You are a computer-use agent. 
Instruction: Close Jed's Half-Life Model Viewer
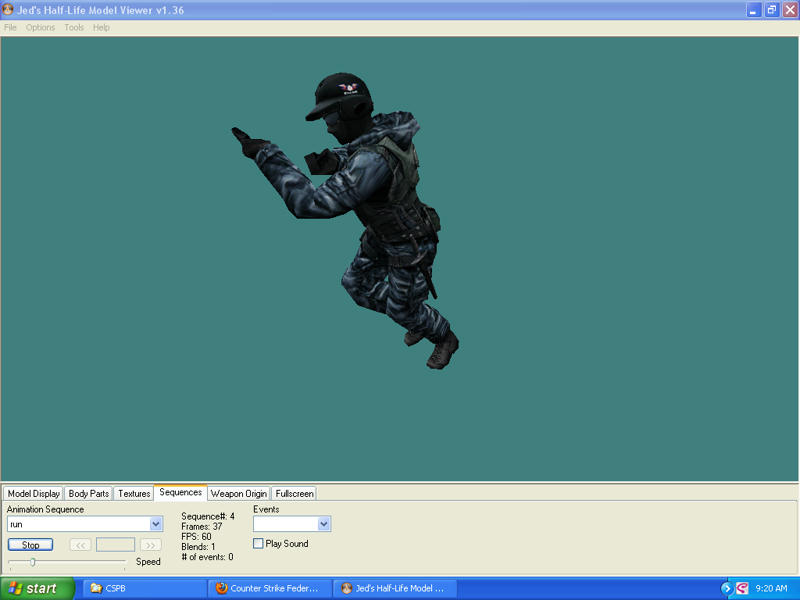(790, 10)
